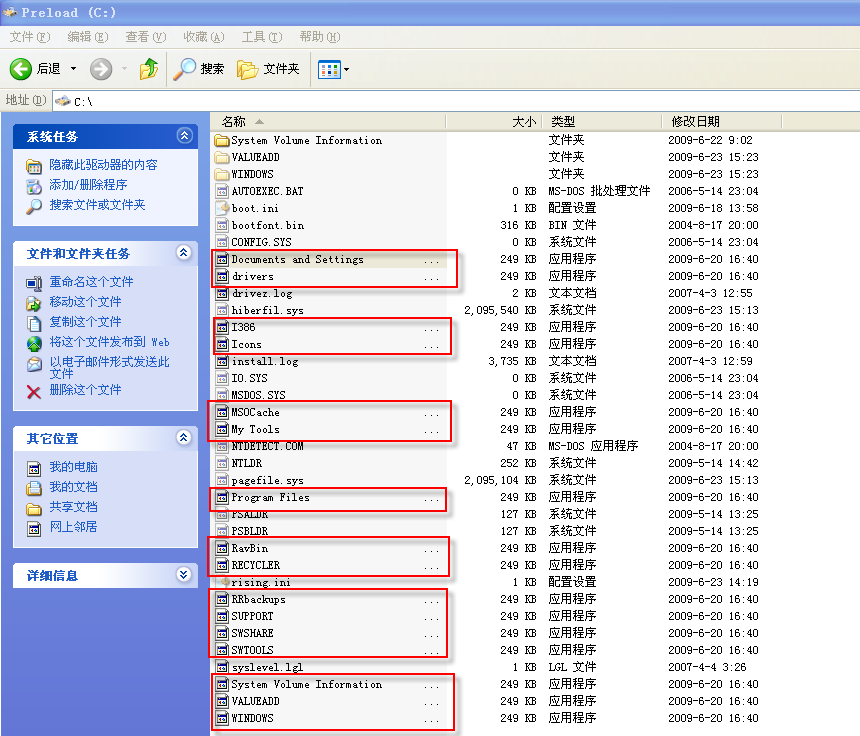Select the rising.ini file icon
The width and height of the screenshot is (860, 736).
click(222, 582)
